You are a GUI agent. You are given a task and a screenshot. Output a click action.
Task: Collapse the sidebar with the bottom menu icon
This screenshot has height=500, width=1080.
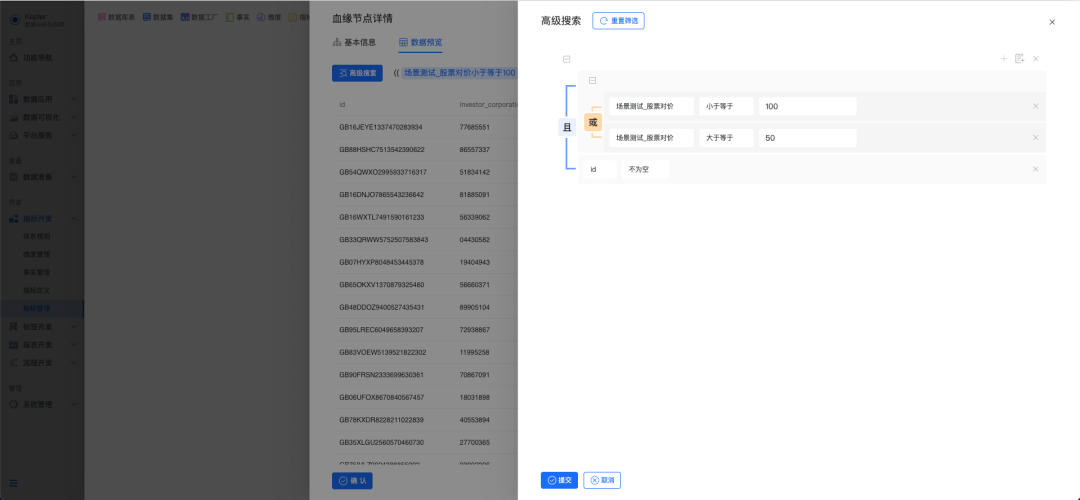click(x=14, y=483)
